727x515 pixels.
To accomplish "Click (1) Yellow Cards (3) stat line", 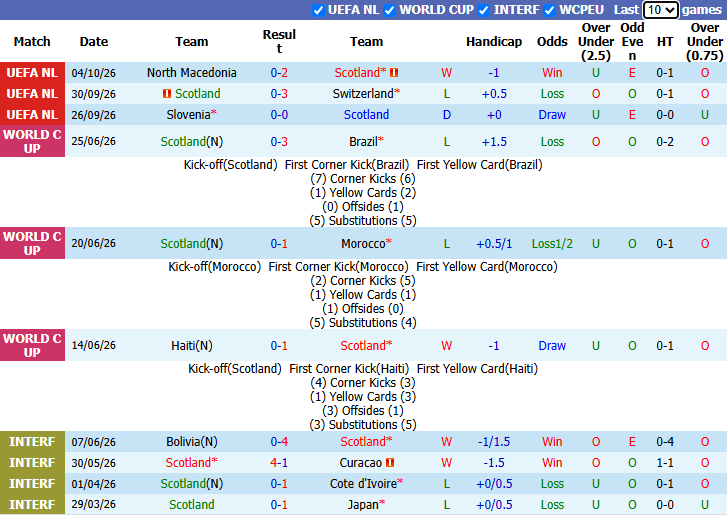I will coord(363,396).
